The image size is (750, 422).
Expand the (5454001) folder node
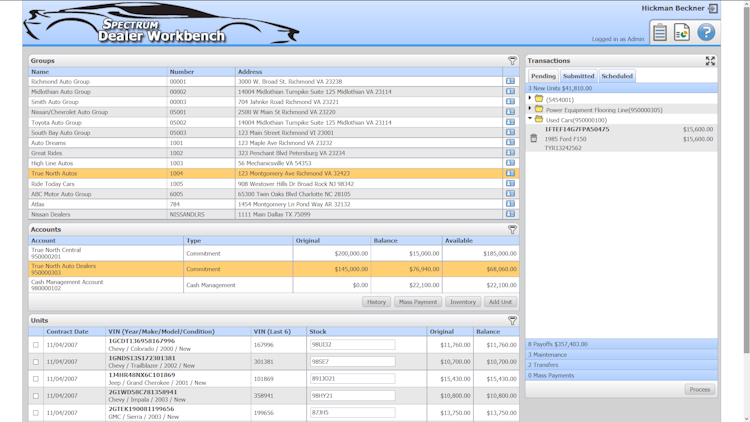click(x=530, y=98)
